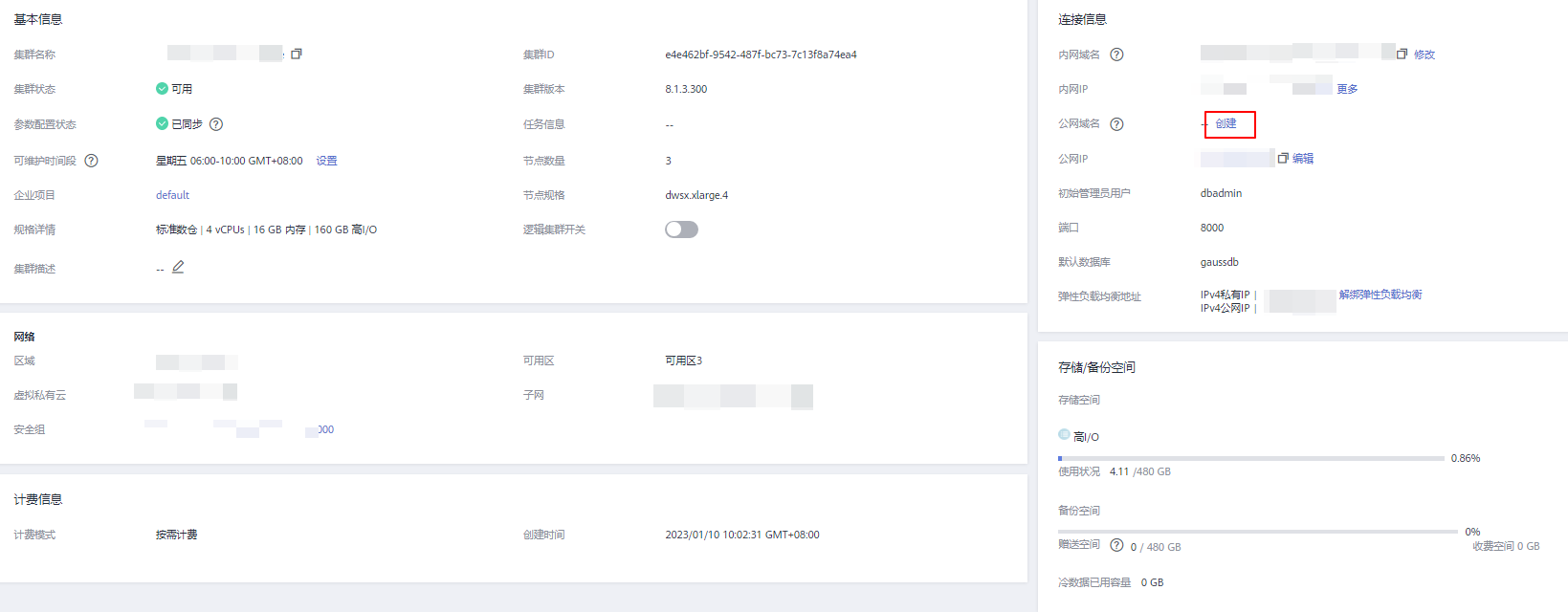Open the help icon beside 赠送空间
This screenshot has height=612, width=1568.
click(x=1116, y=545)
